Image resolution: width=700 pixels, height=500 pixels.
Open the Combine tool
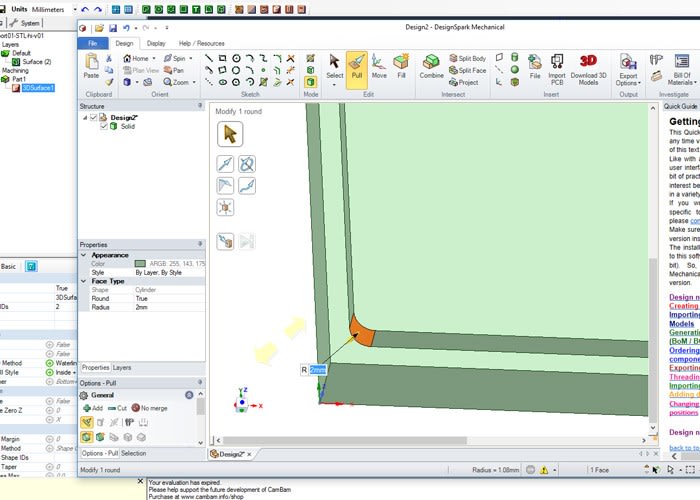coord(431,67)
